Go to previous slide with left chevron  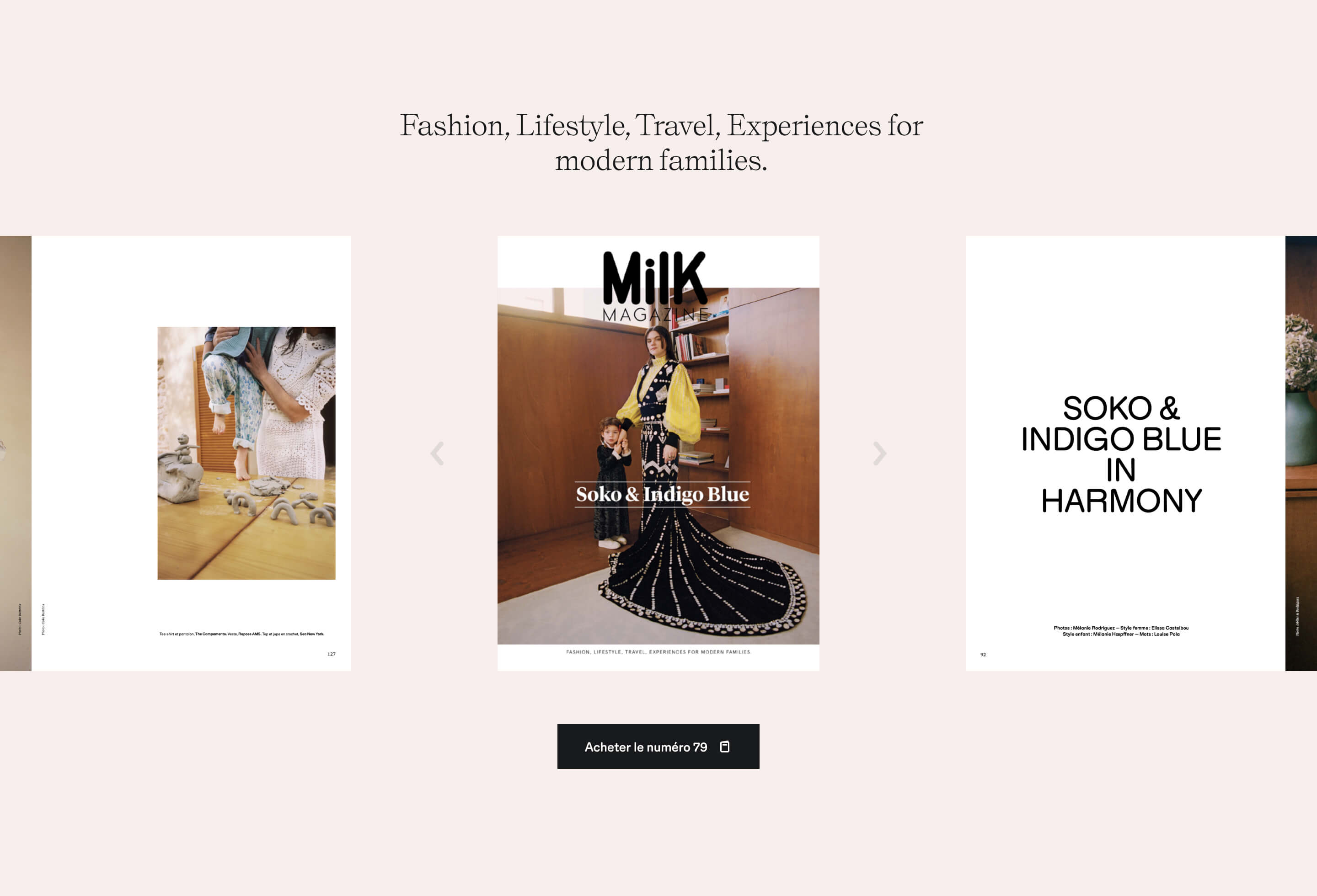click(436, 453)
